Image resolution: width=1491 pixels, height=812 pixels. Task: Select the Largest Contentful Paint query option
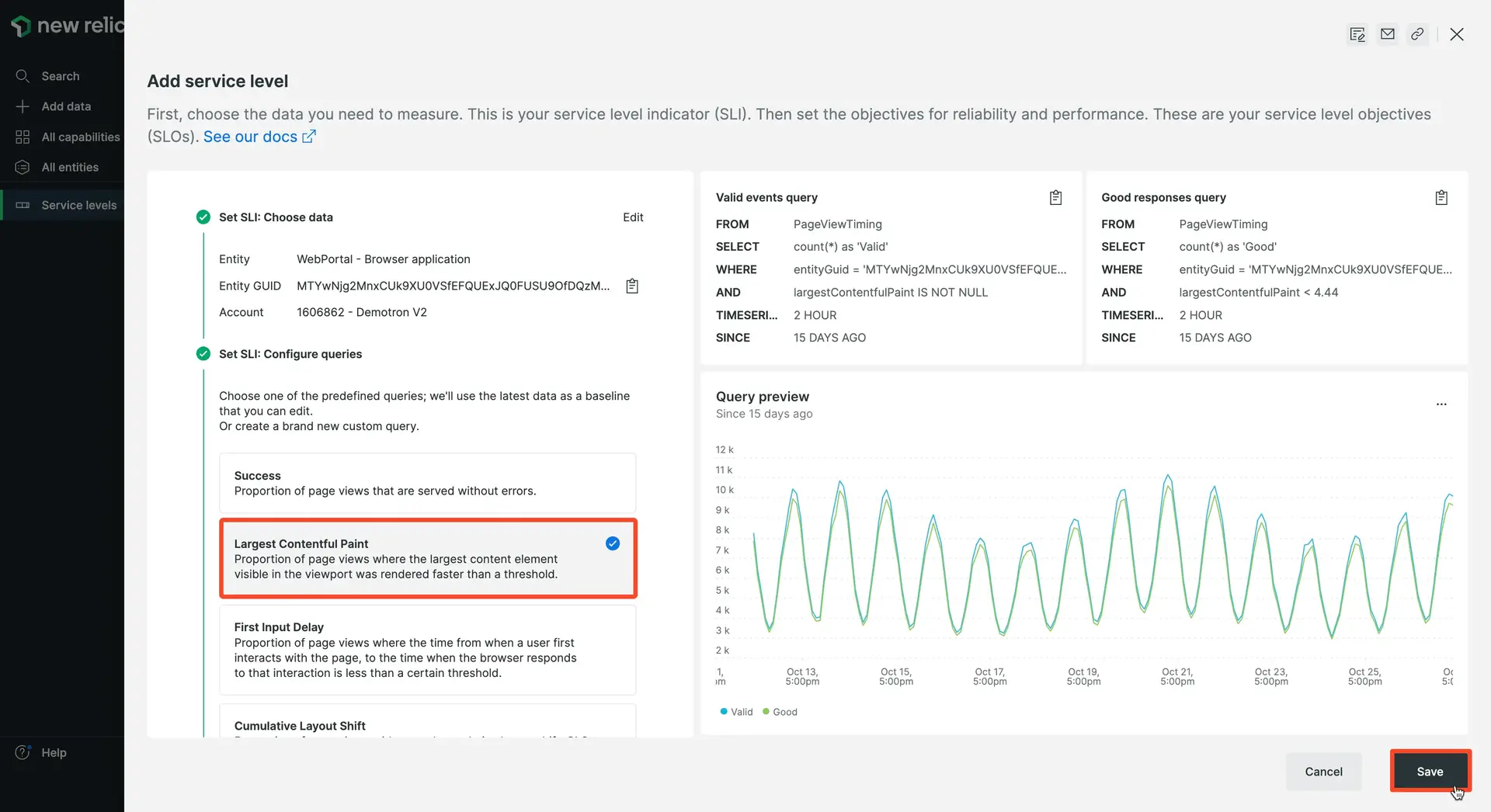point(427,558)
